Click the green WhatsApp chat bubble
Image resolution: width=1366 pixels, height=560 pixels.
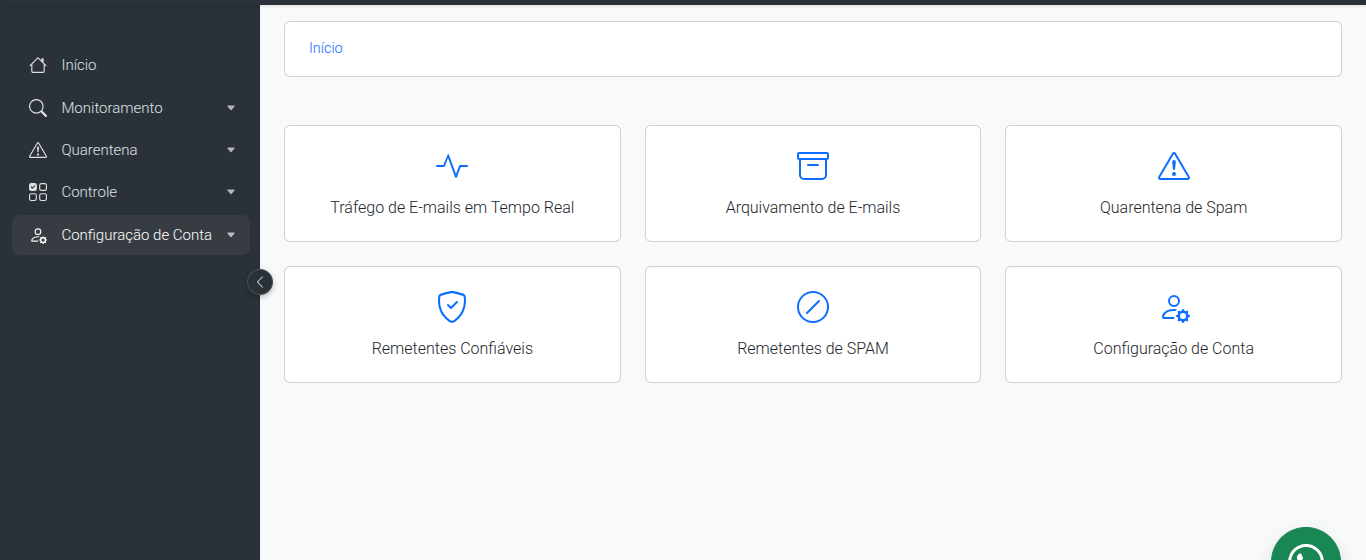click(x=1306, y=544)
